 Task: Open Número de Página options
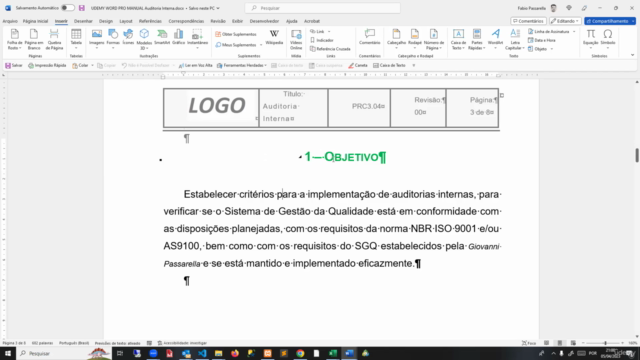coord(434,40)
